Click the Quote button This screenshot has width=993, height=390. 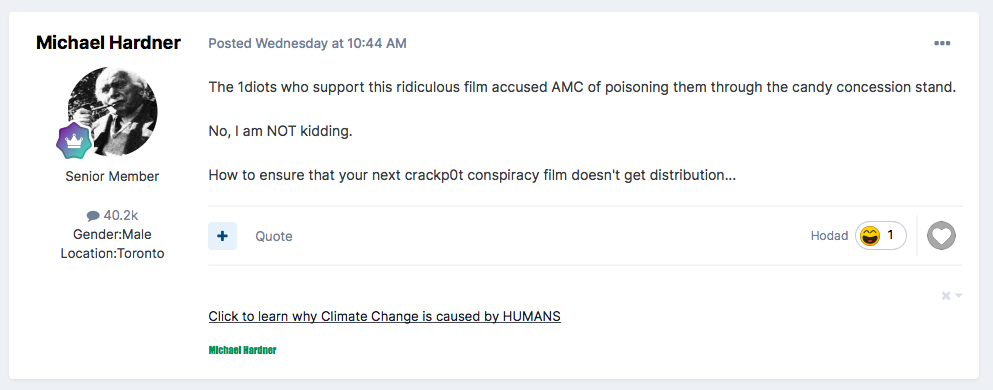(x=274, y=236)
